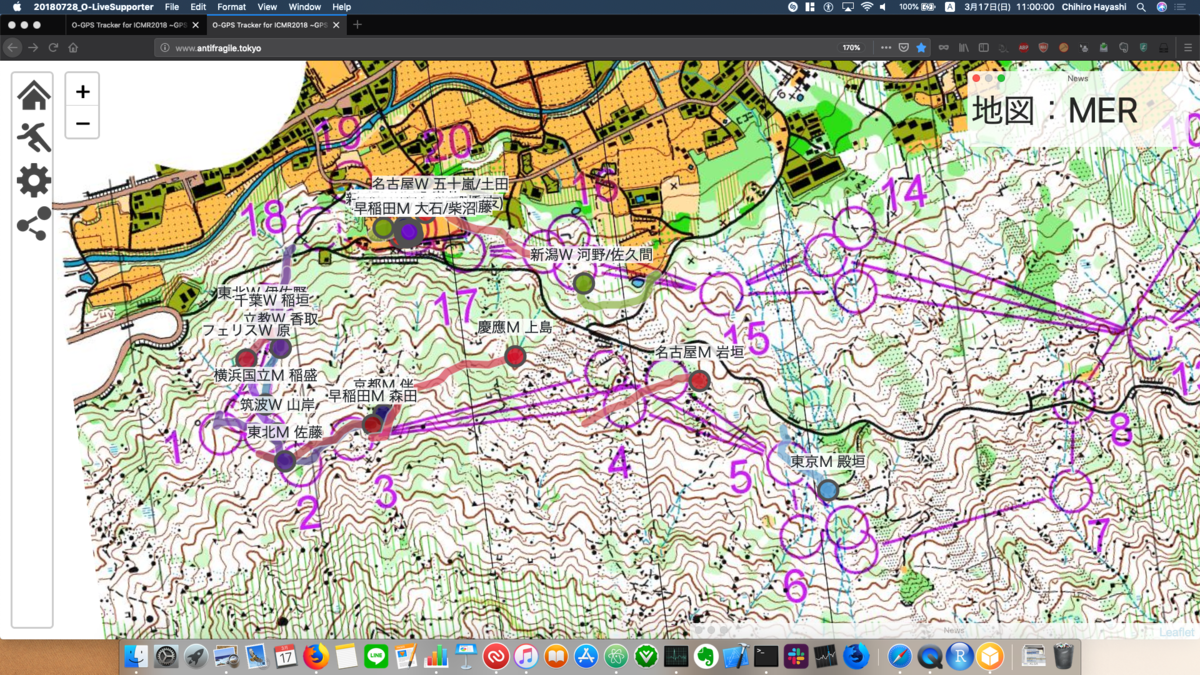Open the Help menu
The height and width of the screenshot is (675, 1200).
pos(342,7)
